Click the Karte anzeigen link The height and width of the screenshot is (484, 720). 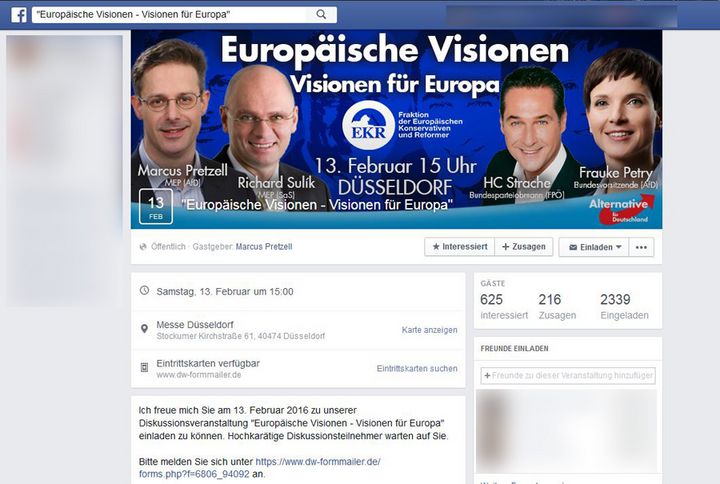pyautogui.click(x=429, y=330)
